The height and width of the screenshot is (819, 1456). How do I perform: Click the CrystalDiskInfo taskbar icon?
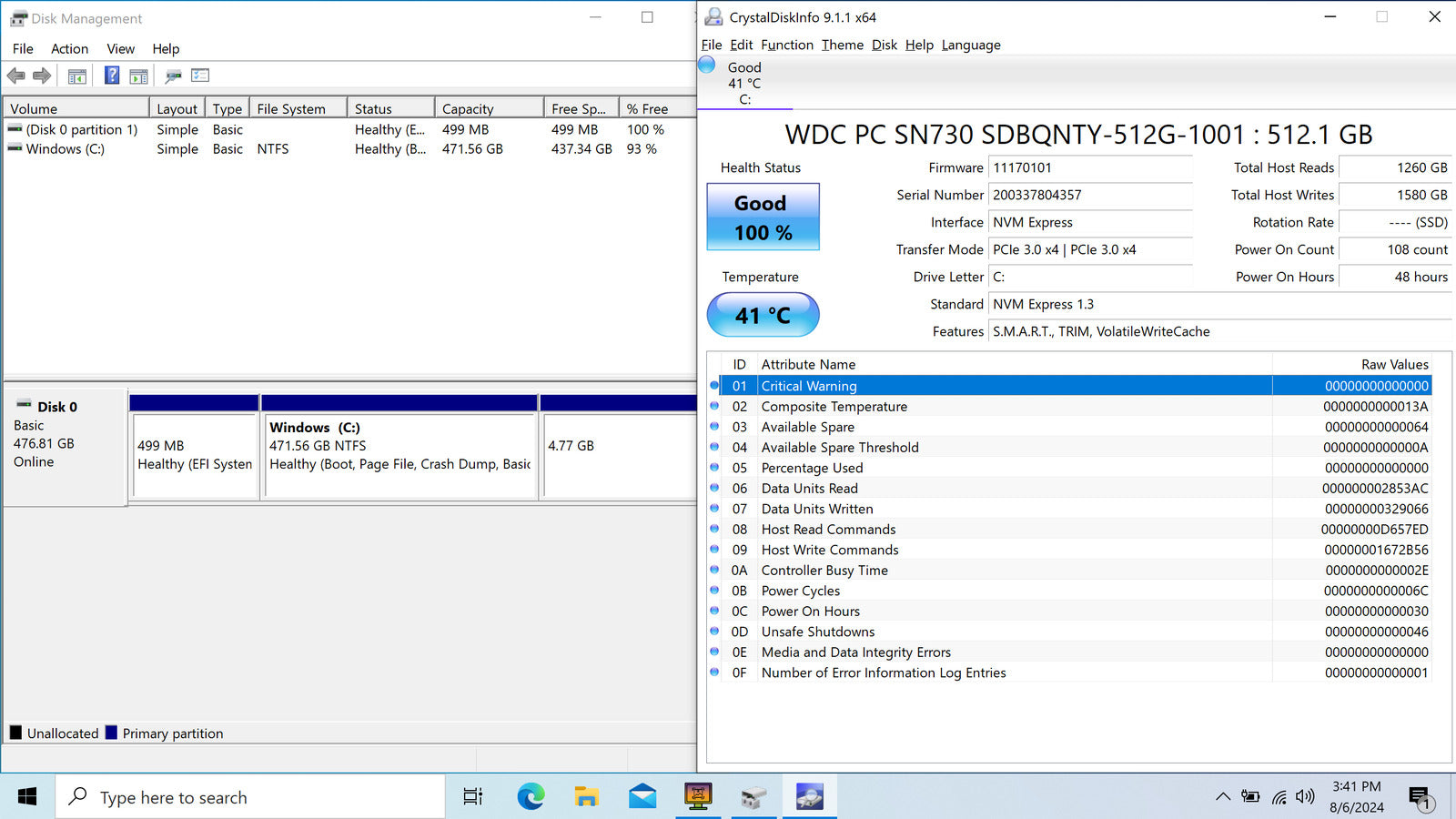click(809, 797)
